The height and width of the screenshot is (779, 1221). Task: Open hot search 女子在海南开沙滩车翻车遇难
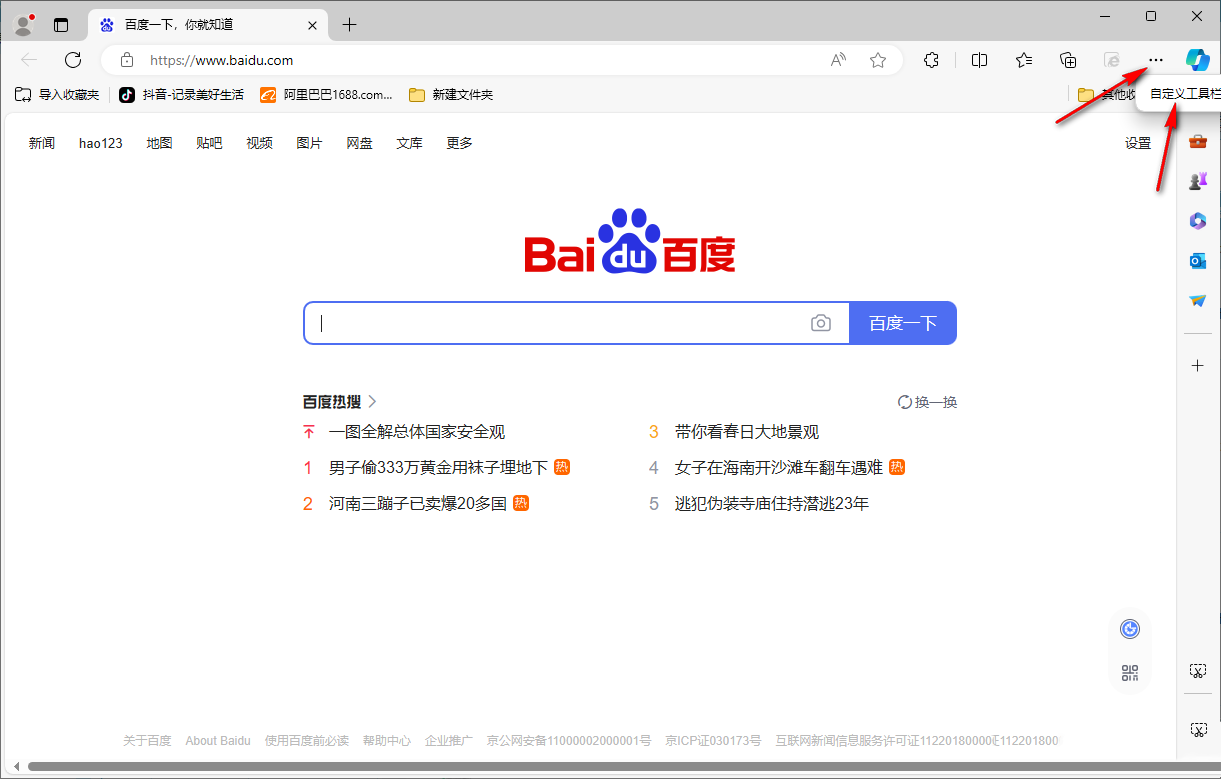(x=779, y=468)
